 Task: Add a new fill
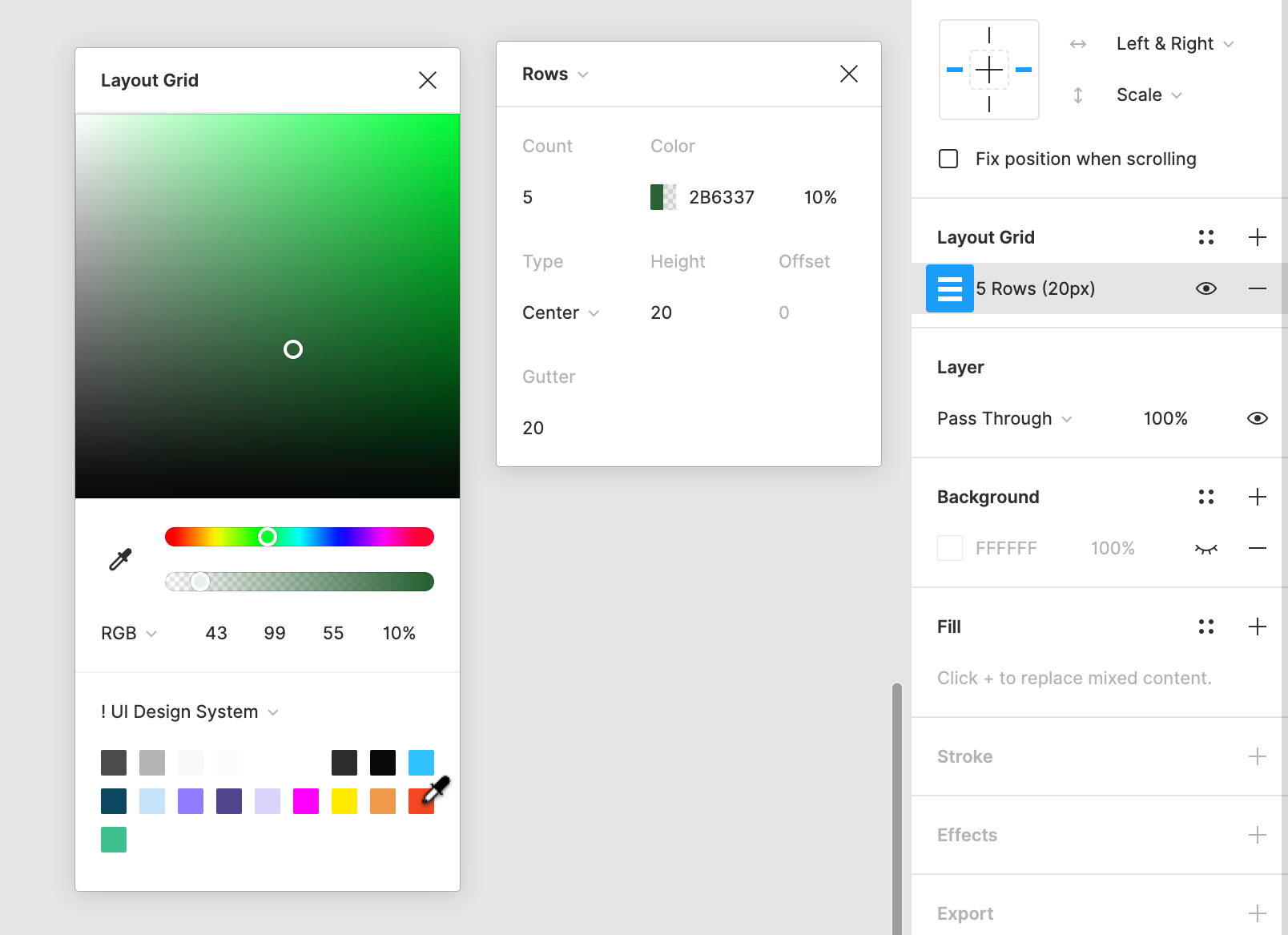click(x=1258, y=627)
